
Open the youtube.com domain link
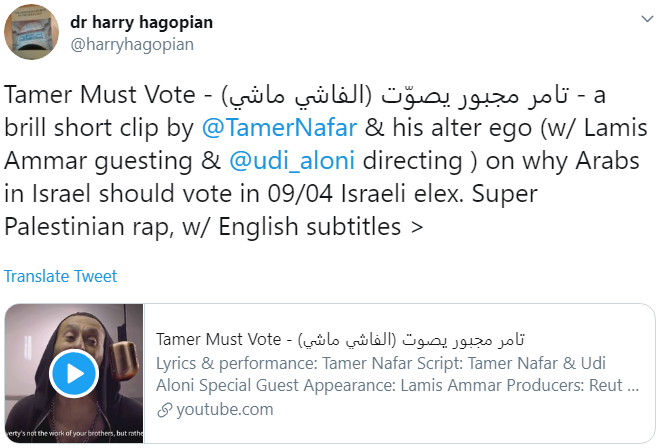224,409
